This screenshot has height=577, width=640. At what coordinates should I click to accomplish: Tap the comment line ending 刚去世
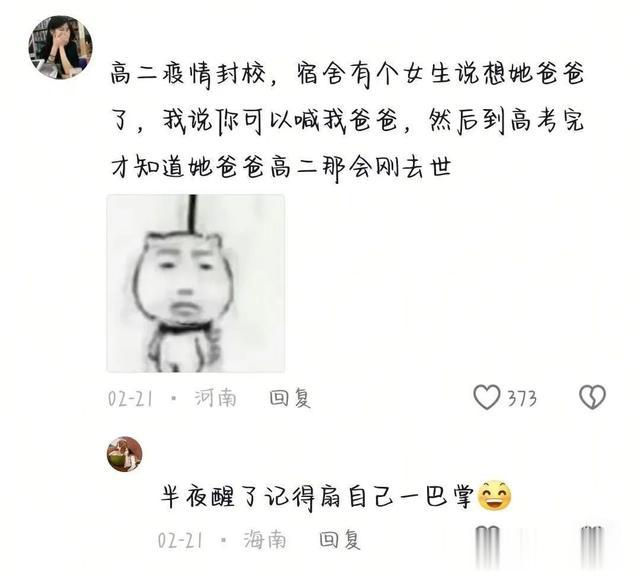[282, 168]
